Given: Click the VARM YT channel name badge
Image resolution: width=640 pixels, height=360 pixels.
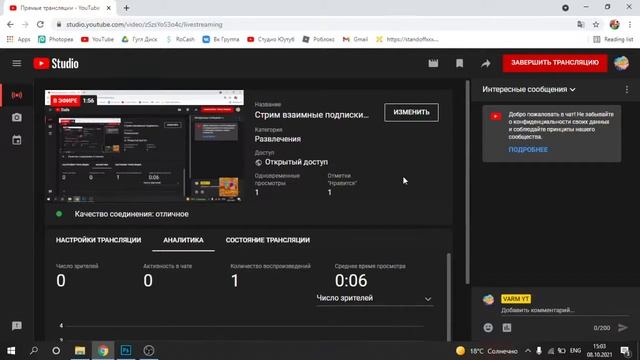Looking at the screenshot, I should point(516,299).
